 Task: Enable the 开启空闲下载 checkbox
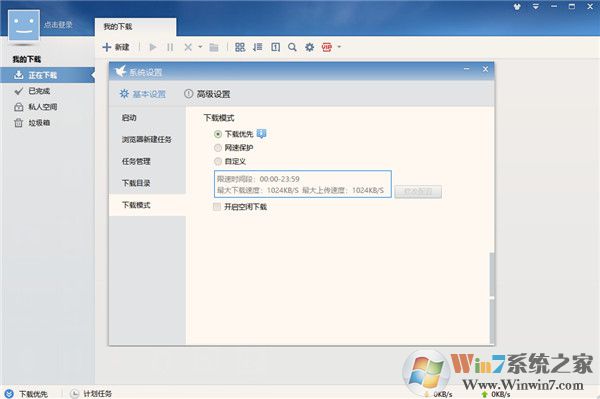click(217, 207)
